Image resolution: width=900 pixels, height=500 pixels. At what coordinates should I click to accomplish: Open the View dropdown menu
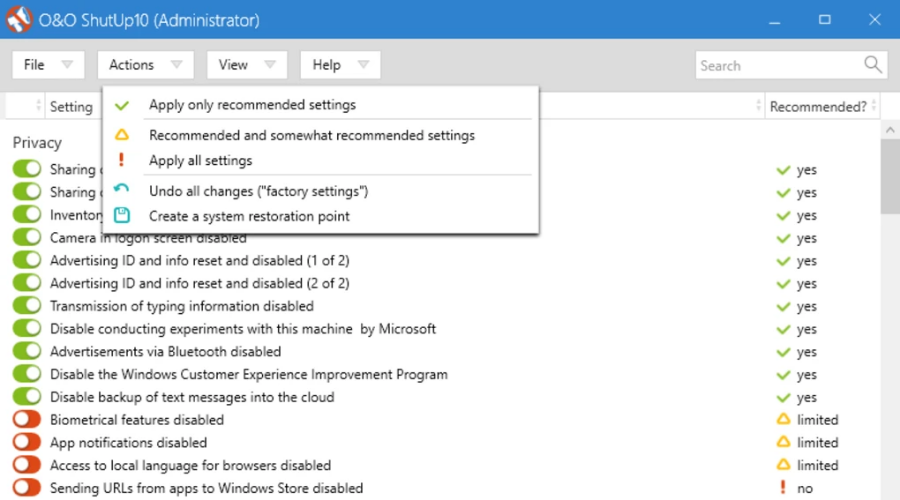click(x=247, y=65)
